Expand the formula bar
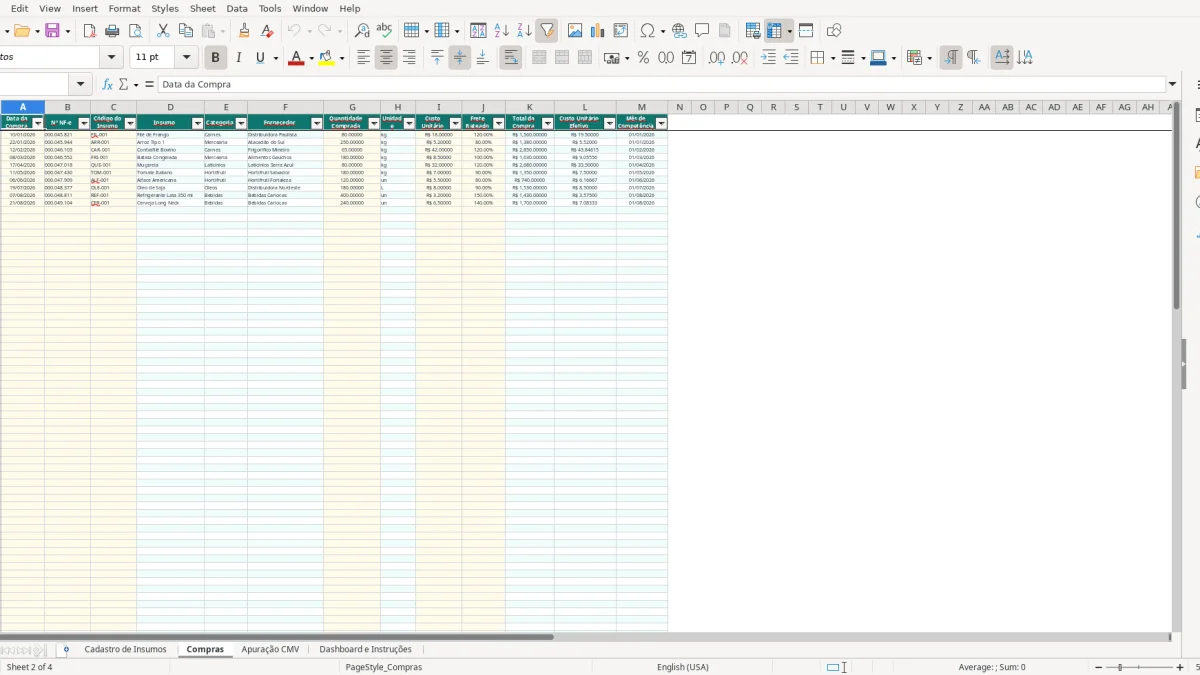Screen dimensions: 1200x675 click(1173, 85)
